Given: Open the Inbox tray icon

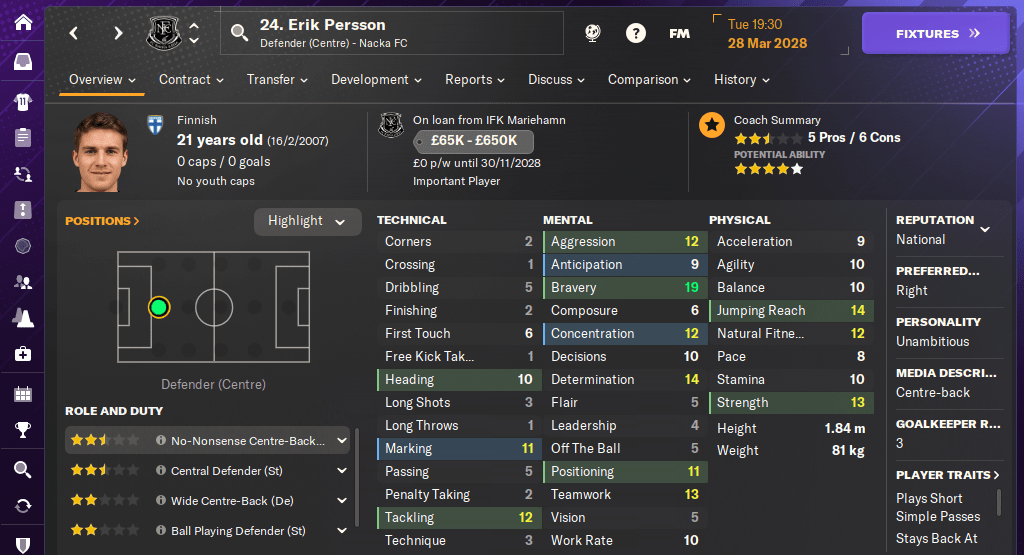Looking at the screenshot, I should [22, 62].
